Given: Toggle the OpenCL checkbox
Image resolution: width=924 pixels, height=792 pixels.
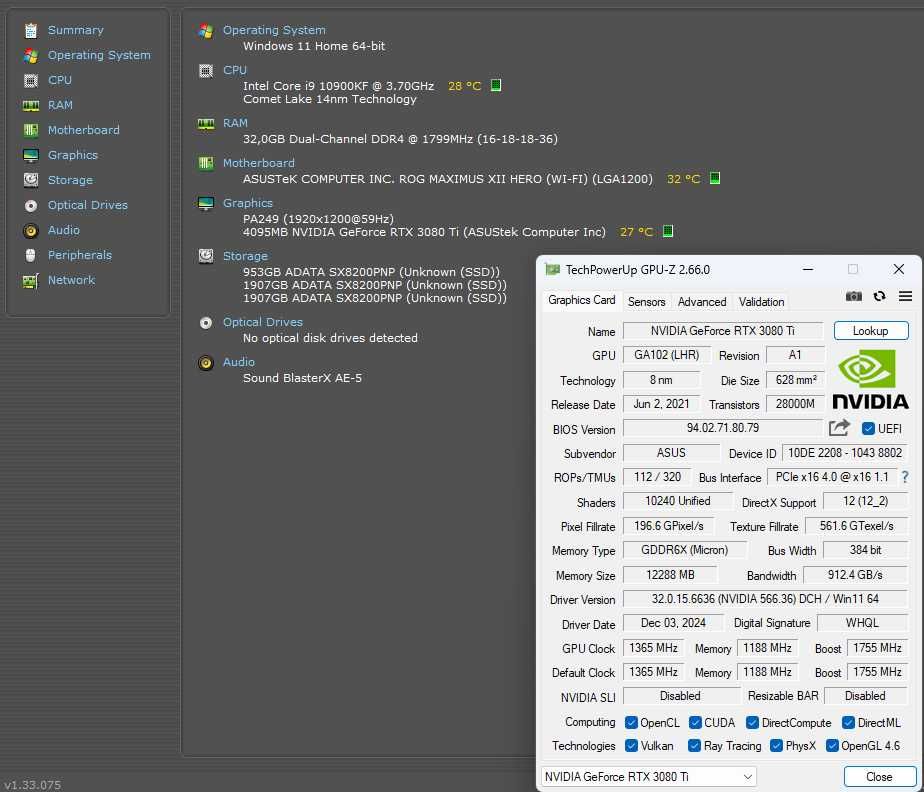Looking at the screenshot, I should coord(631,722).
